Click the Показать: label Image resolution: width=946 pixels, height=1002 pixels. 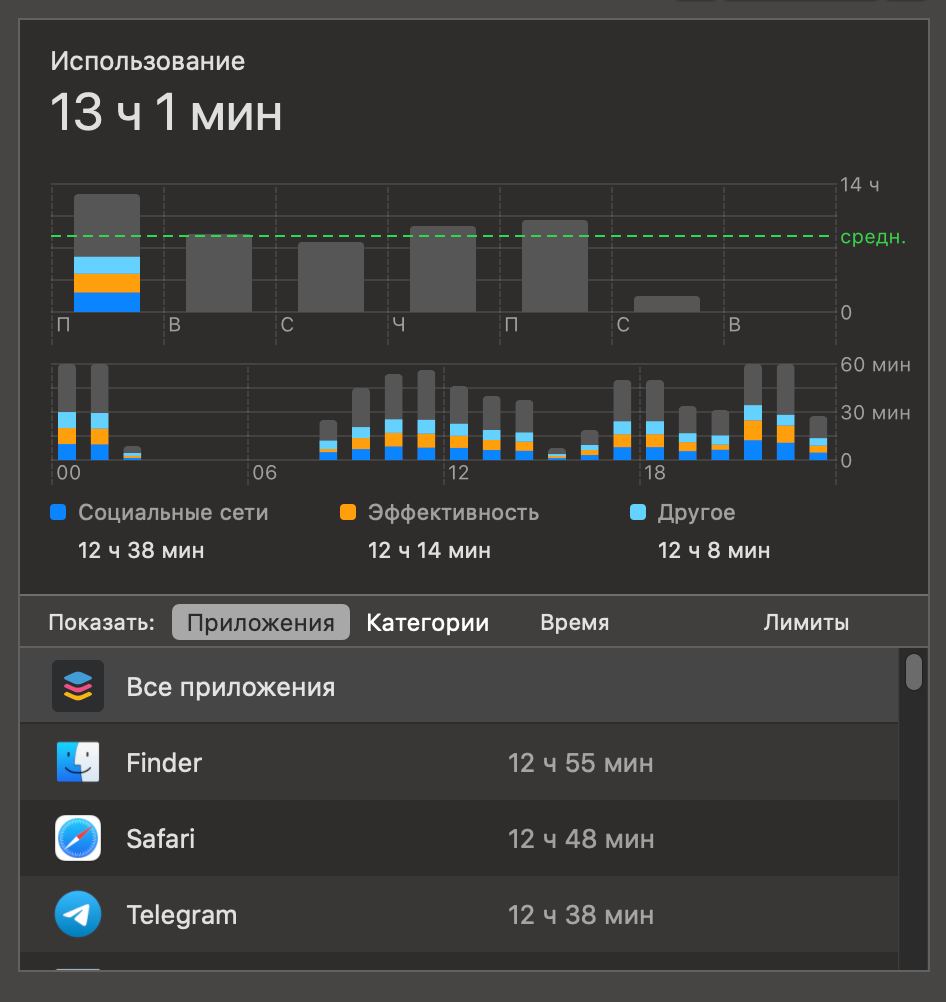click(x=102, y=622)
